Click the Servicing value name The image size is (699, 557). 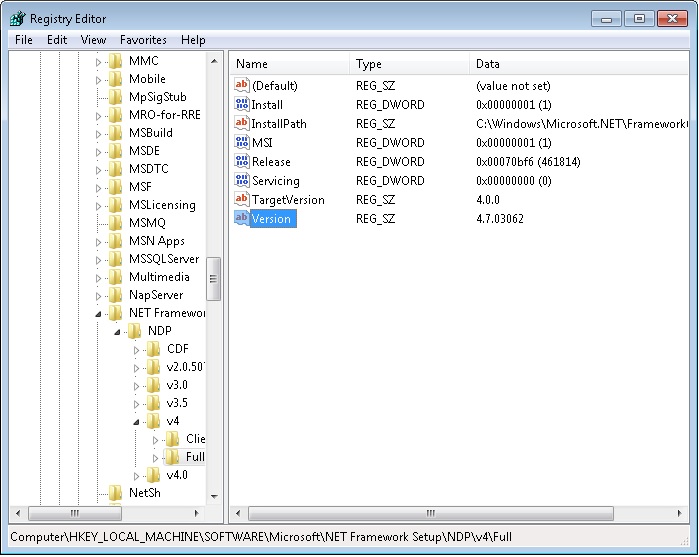point(275,181)
